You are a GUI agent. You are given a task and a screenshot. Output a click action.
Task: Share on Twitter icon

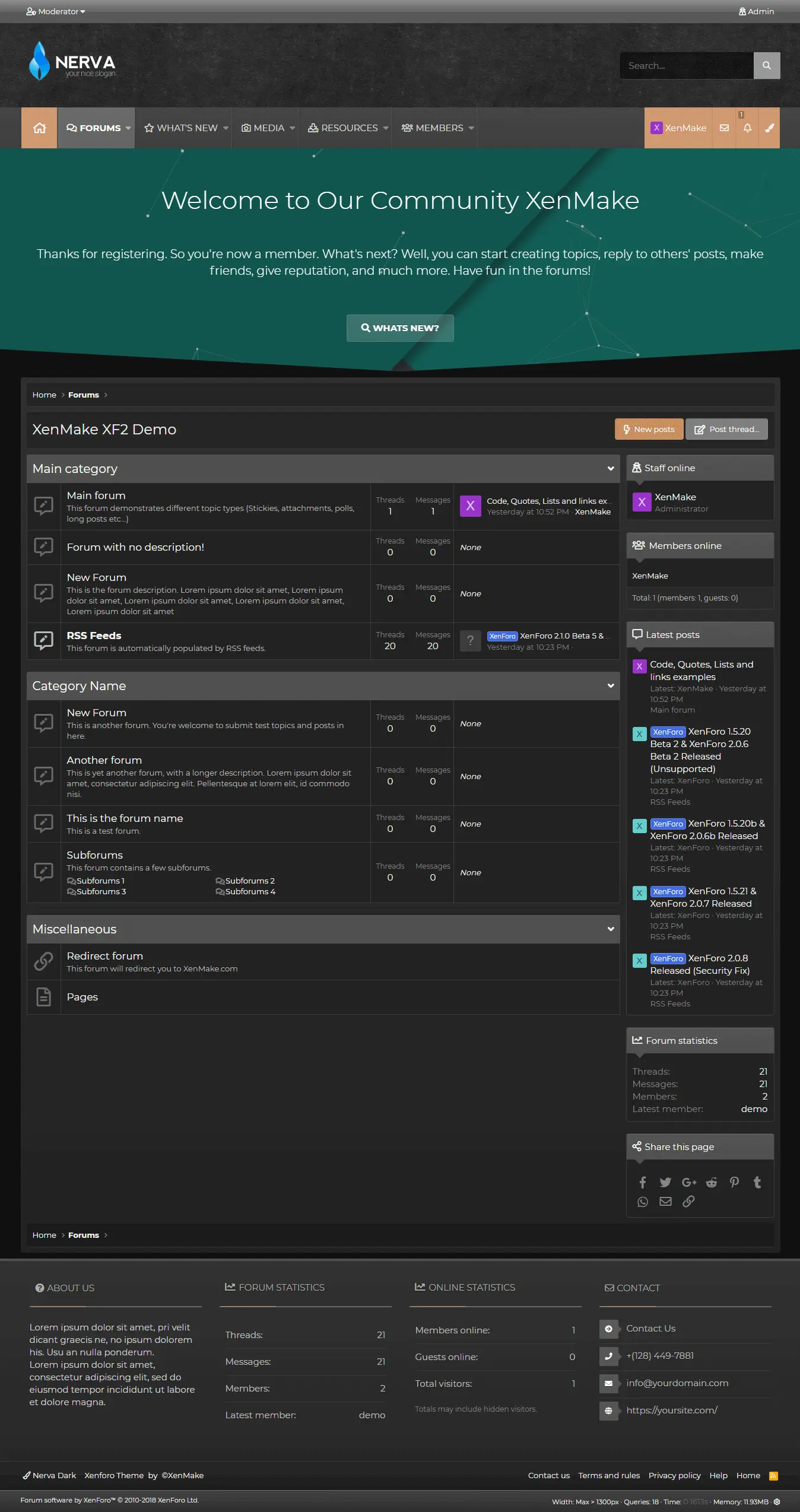tap(665, 1182)
